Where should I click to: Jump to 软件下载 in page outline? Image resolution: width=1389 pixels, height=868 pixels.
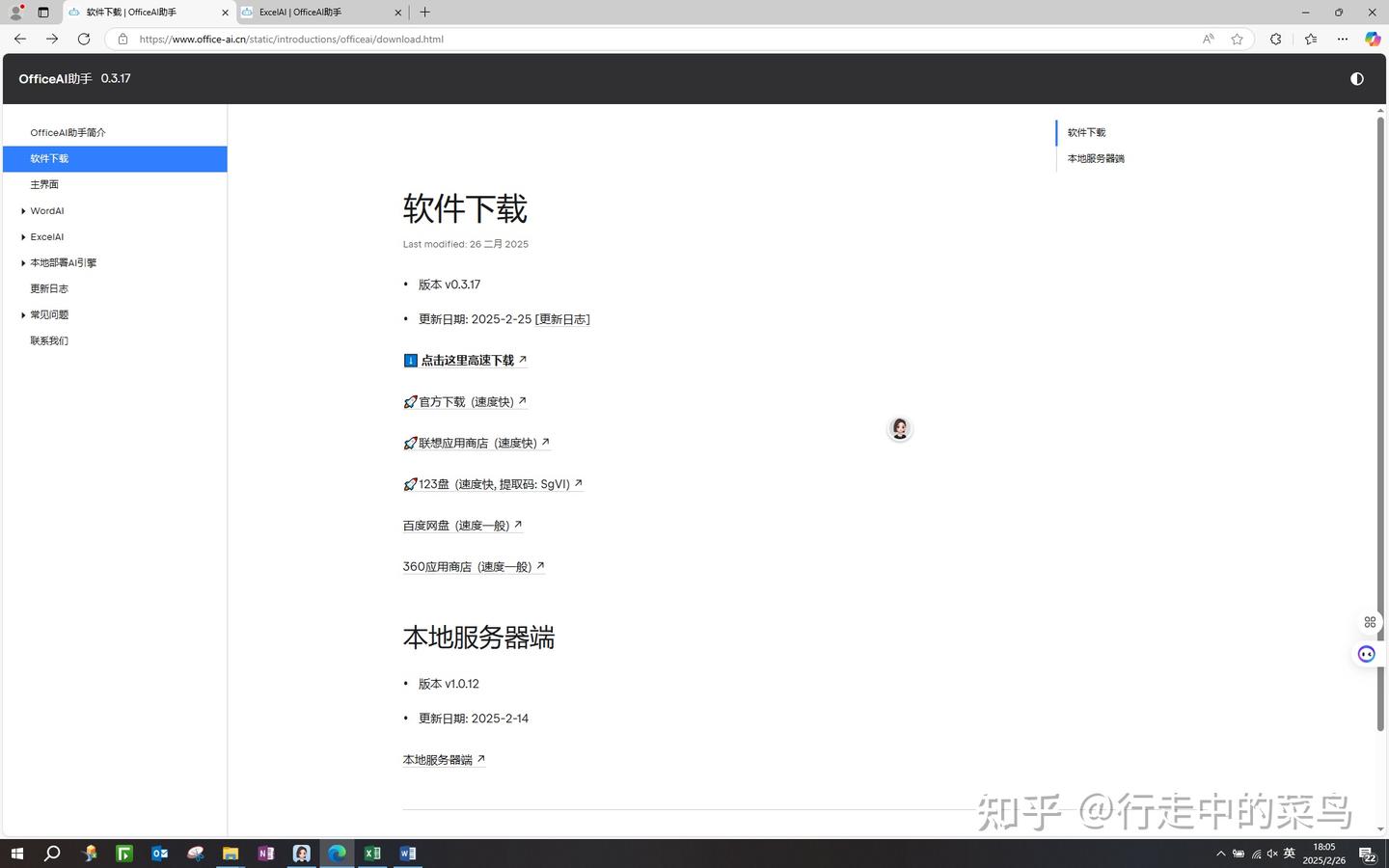[1086, 132]
